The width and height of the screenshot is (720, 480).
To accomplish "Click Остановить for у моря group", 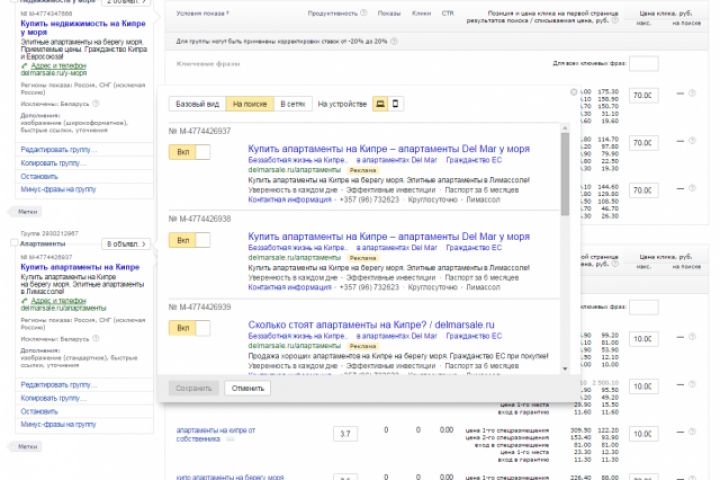I will [39, 176].
